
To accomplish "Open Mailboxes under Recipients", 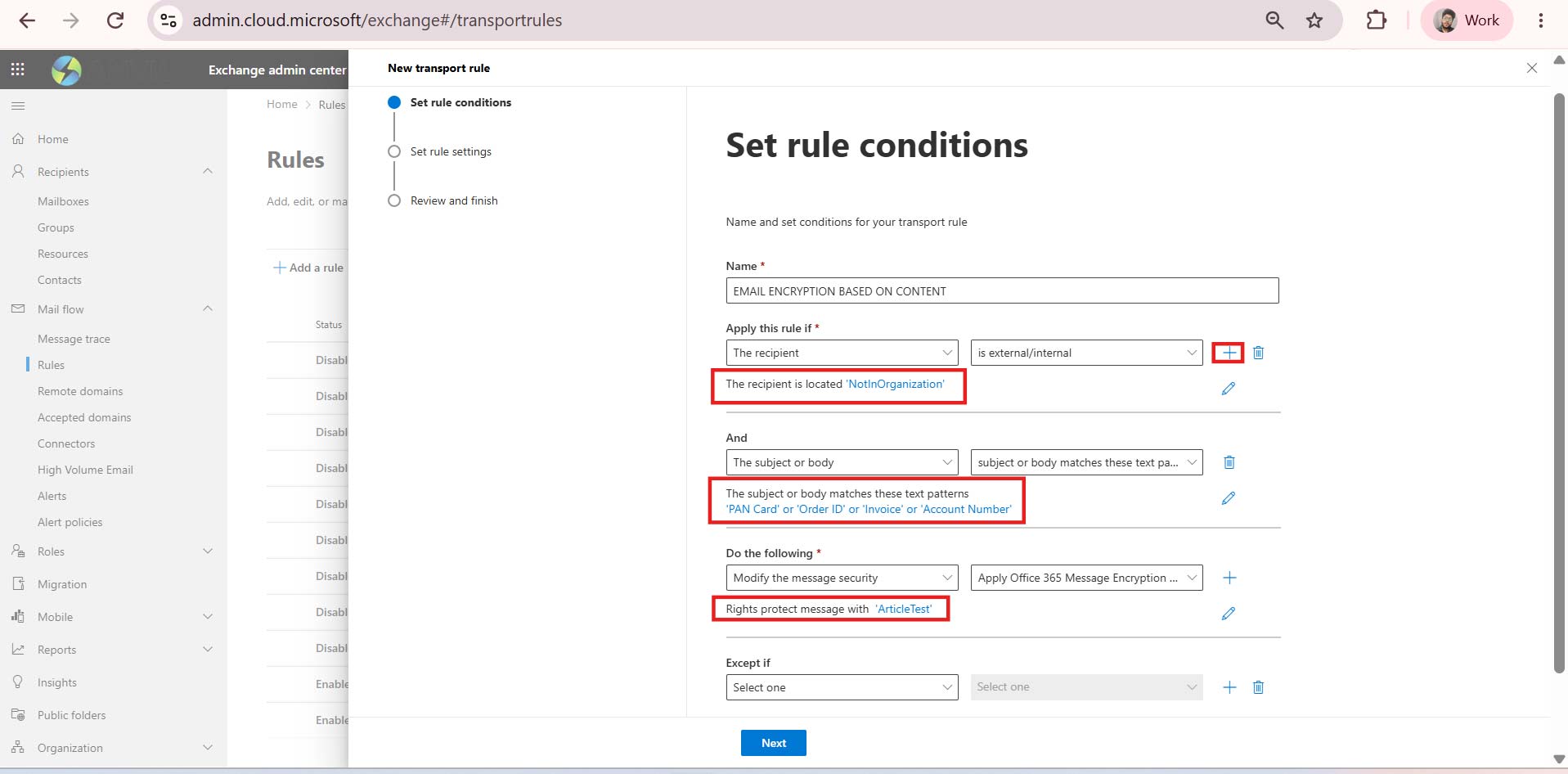I will tap(63, 201).
